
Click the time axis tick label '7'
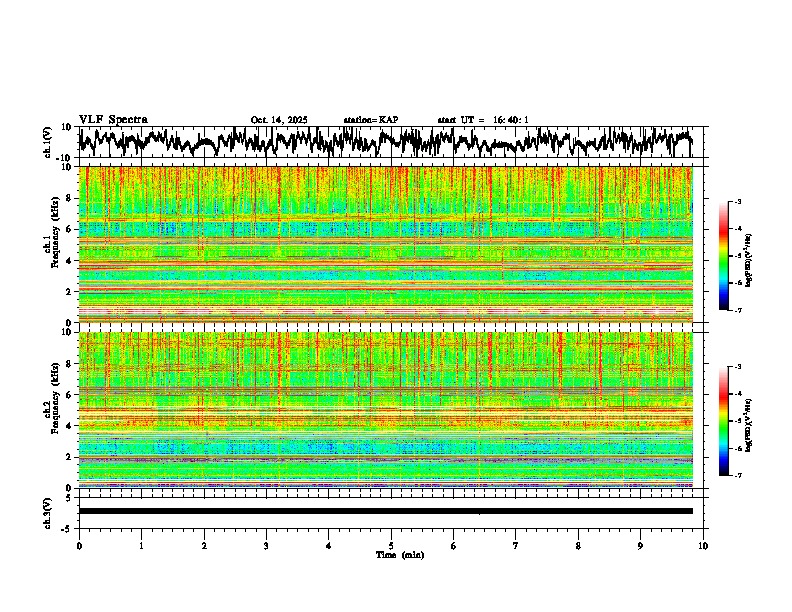[516, 546]
